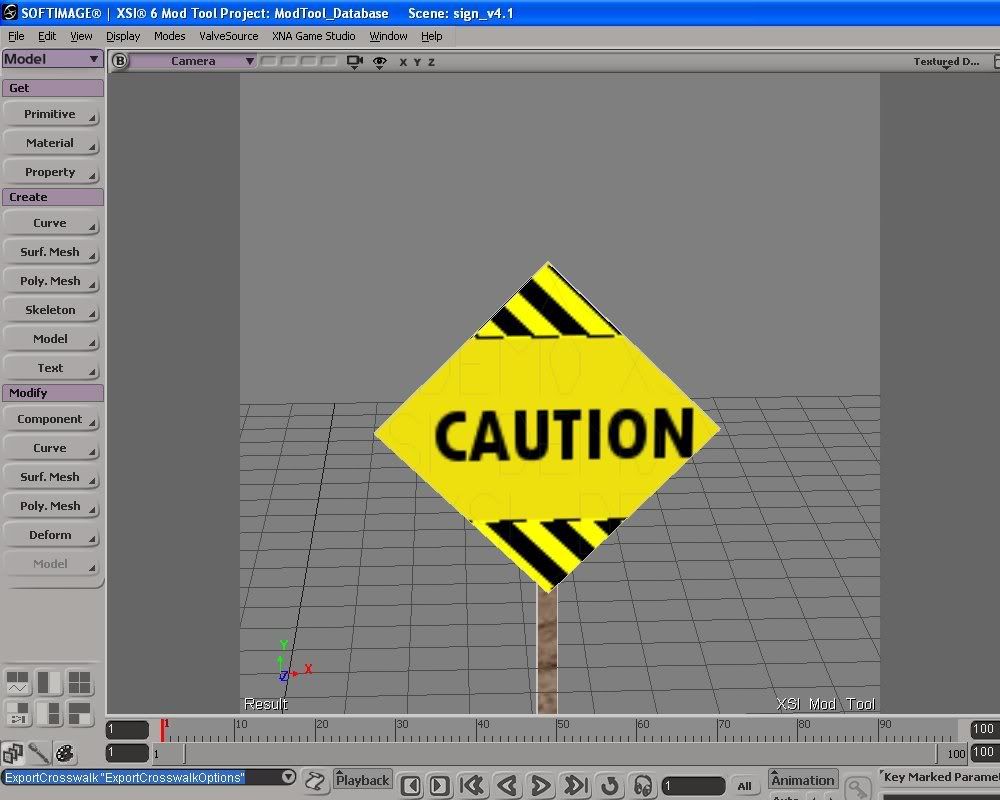1000x800 pixels.
Task: Select the layout preset with wave curve
Action: pos(18,682)
